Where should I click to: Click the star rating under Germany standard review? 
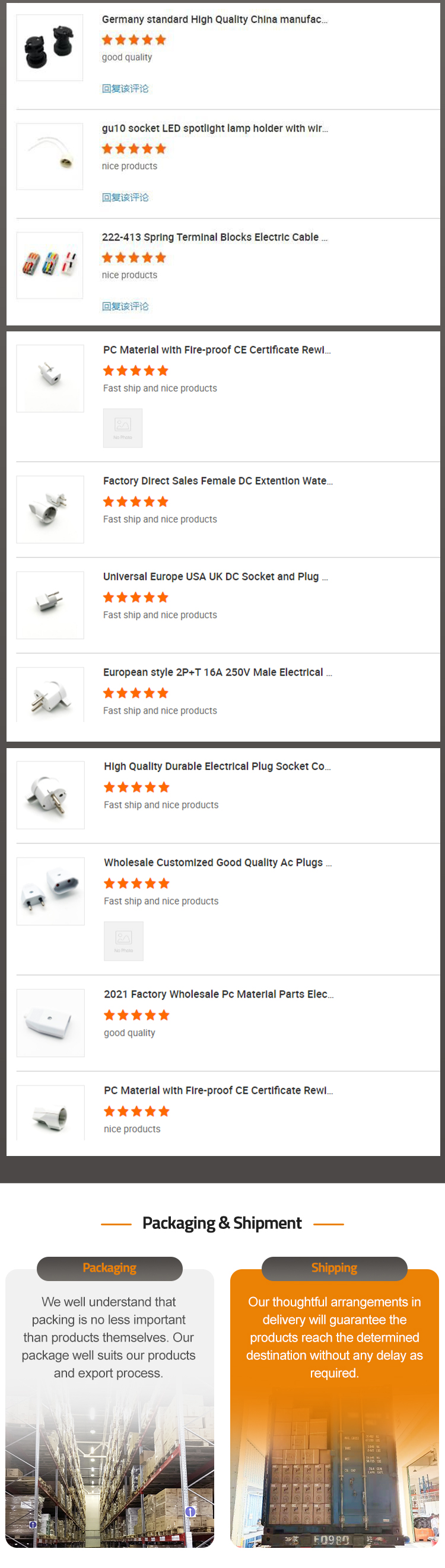(x=134, y=40)
